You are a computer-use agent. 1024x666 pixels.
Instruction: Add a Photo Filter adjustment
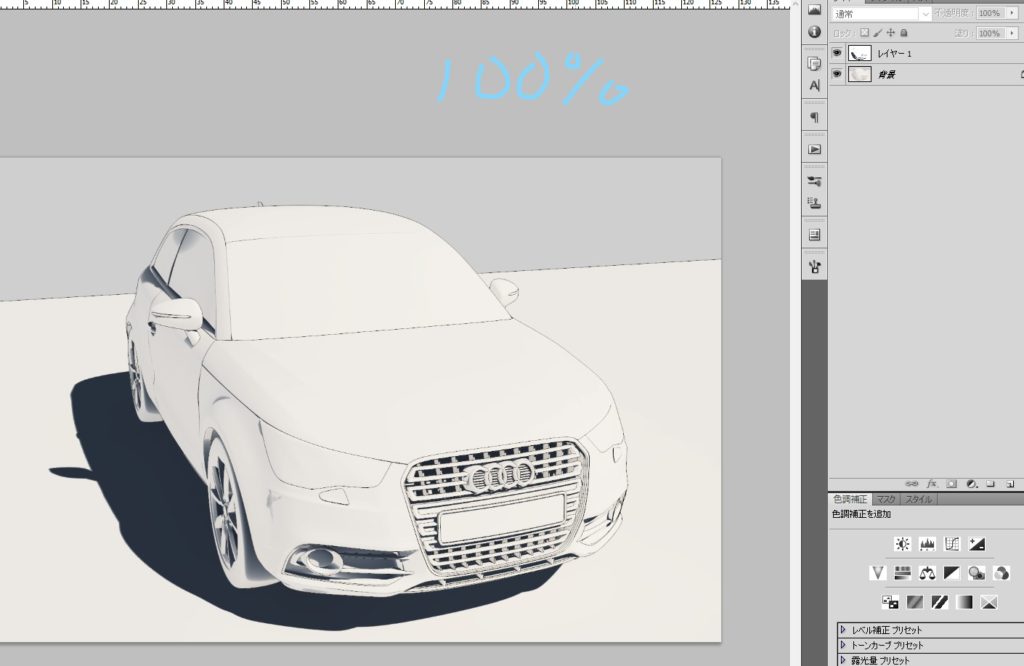977,573
